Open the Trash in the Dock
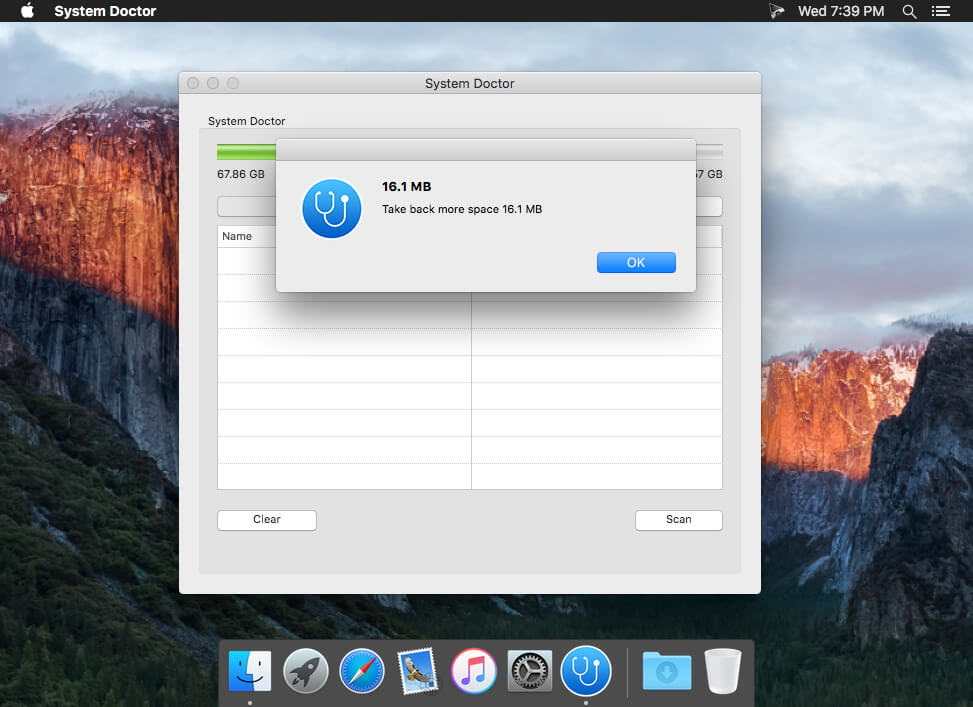 723,671
